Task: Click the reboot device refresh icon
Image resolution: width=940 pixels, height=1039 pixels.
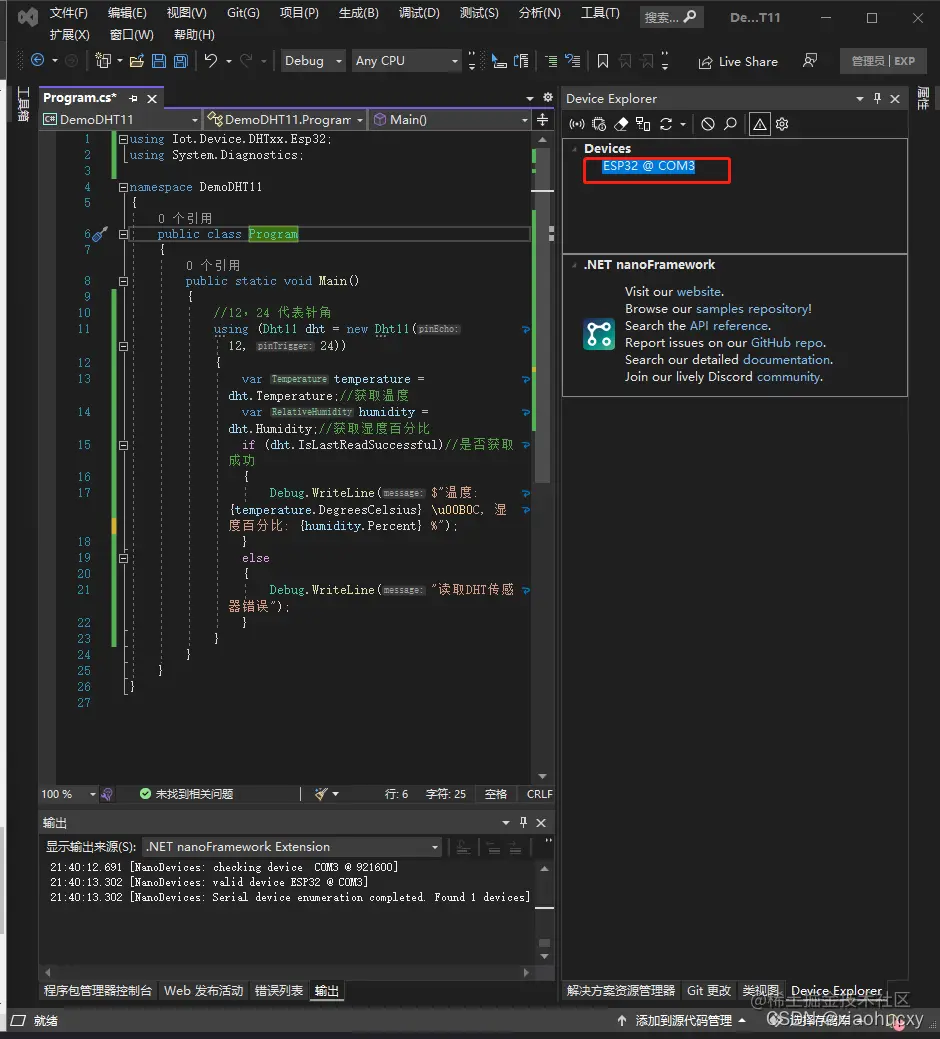Action: click(x=666, y=124)
